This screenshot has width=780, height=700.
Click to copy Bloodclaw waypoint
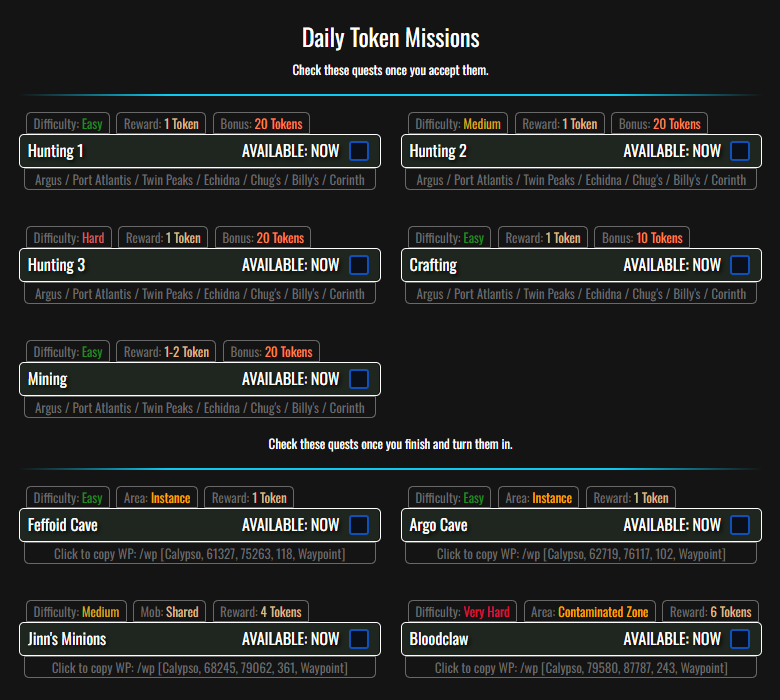pyautogui.click(x=581, y=668)
